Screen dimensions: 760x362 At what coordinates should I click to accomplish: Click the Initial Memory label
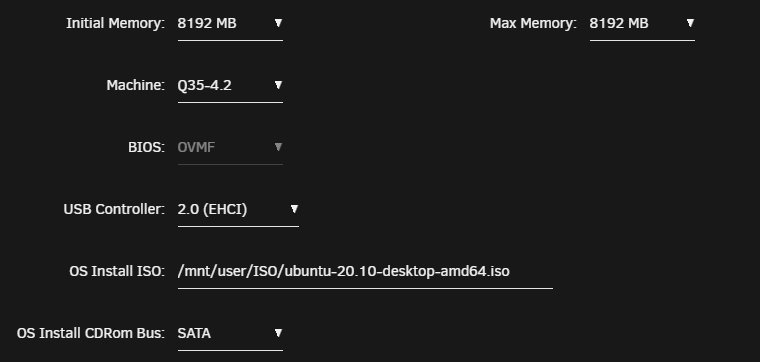point(115,23)
